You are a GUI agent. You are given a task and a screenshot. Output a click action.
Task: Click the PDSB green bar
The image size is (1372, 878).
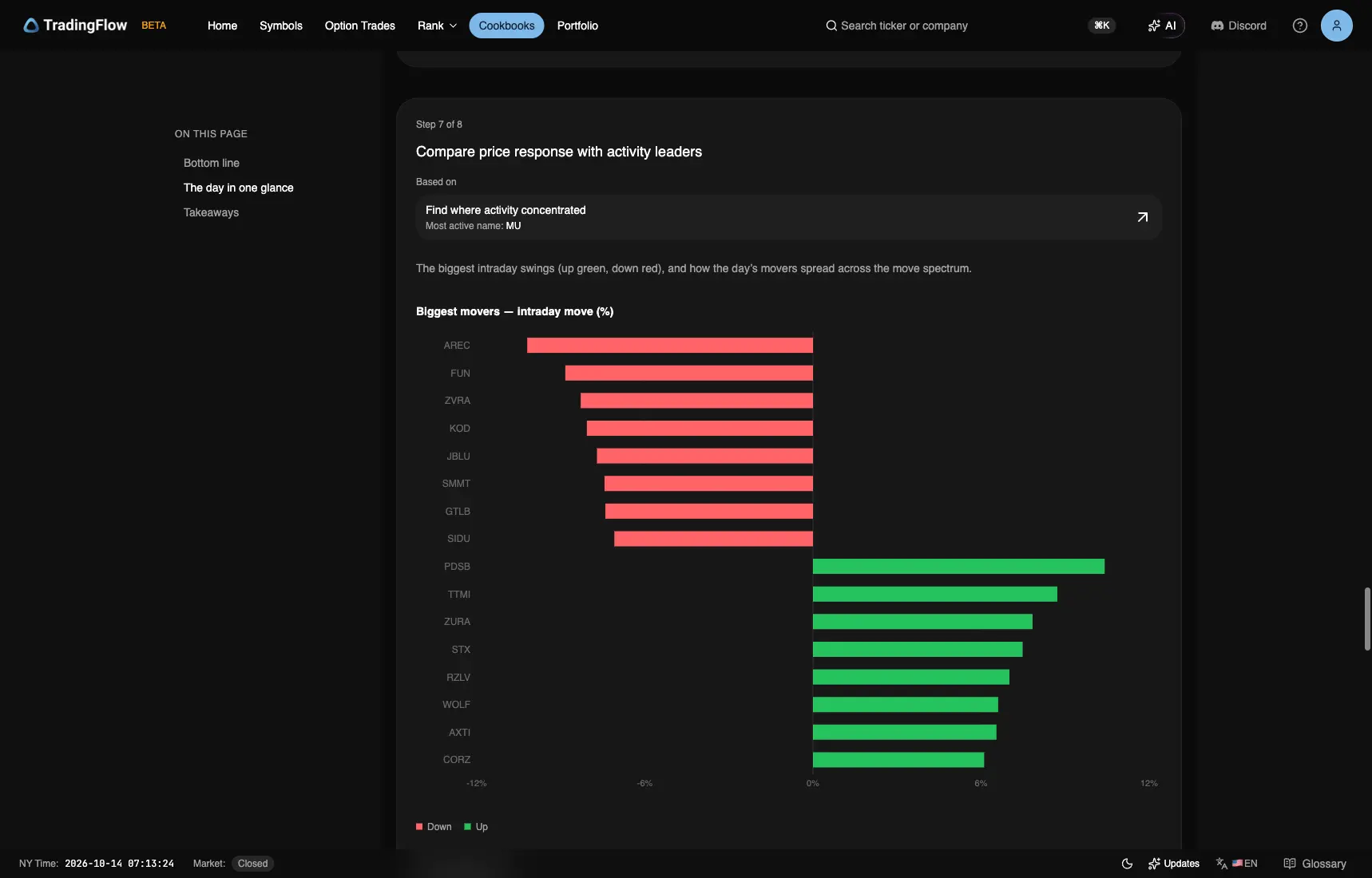pyautogui.click(x=958, y=567)
